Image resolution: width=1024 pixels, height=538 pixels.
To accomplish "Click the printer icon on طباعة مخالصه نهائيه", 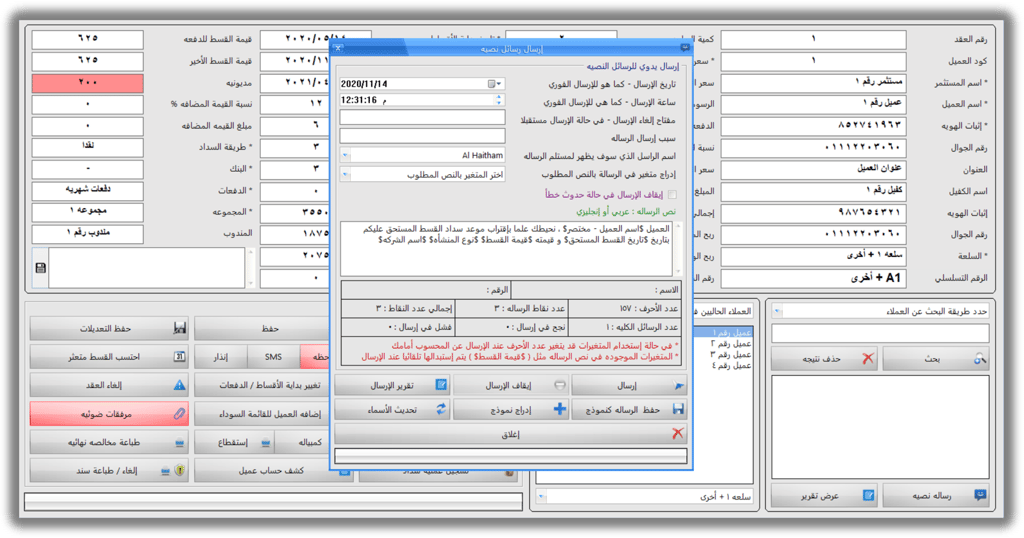I will coord(180,443).
